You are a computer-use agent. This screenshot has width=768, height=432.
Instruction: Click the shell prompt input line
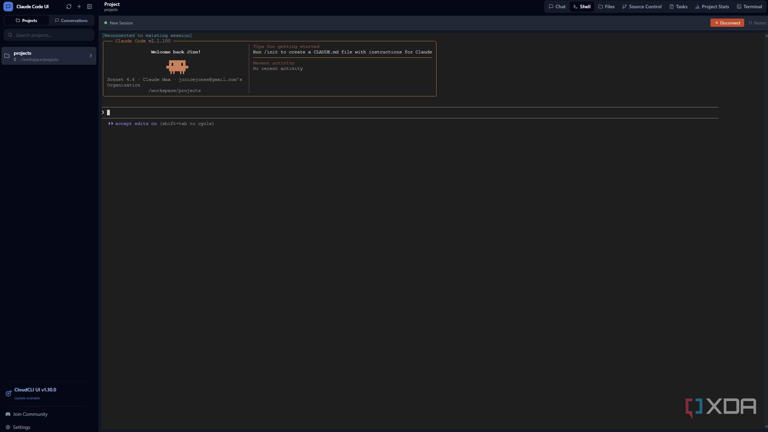(410, 113)
